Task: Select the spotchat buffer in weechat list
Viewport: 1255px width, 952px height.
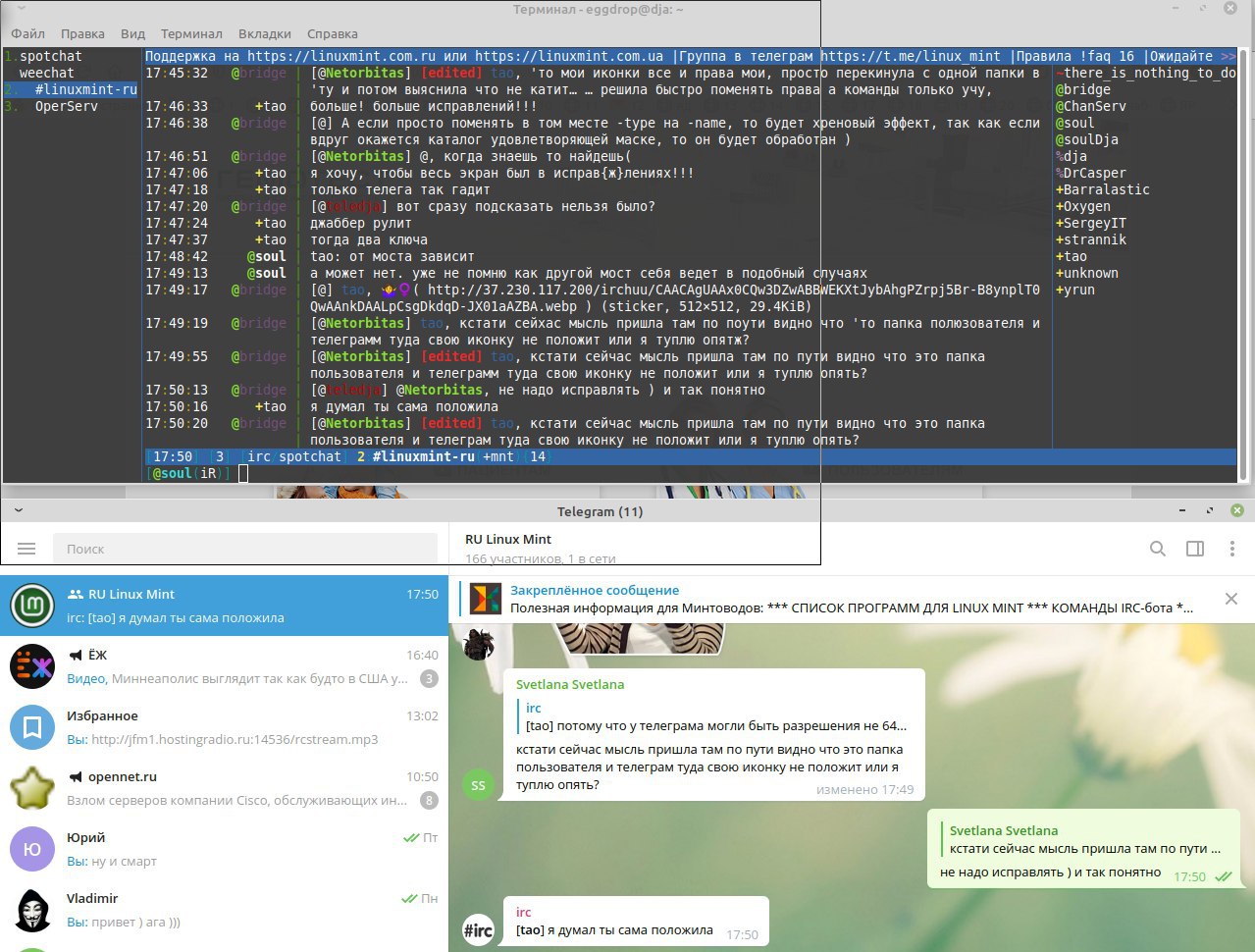Action: (x=51, y=56)
